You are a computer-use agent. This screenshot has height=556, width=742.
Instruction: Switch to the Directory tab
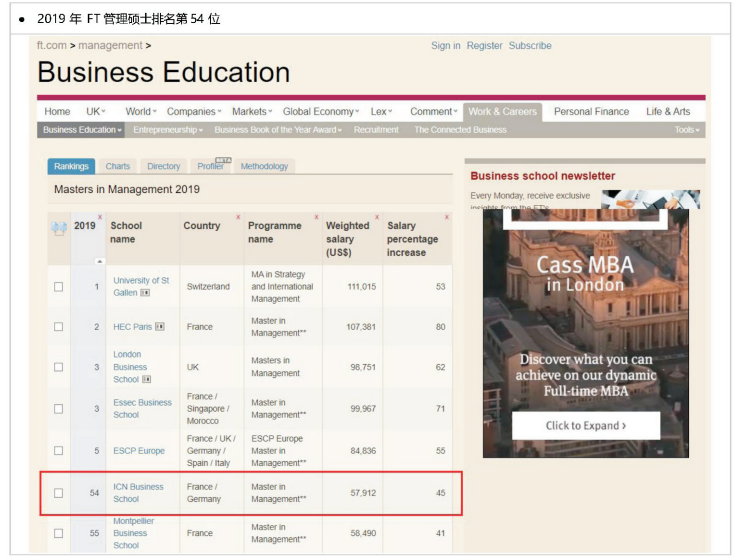tap(164, 166)
